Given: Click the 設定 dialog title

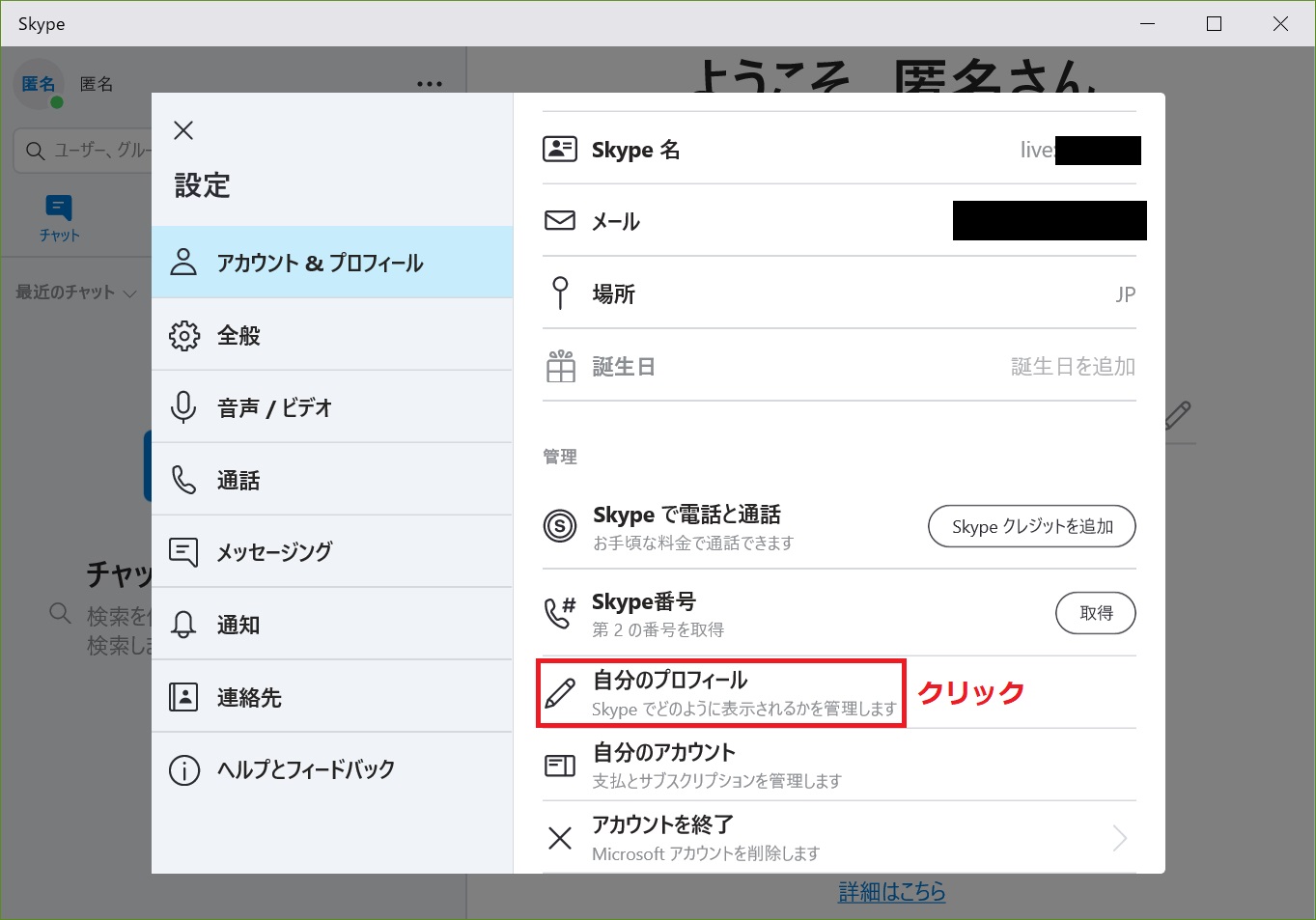Looking at the screenshot, I should (202, 185).
